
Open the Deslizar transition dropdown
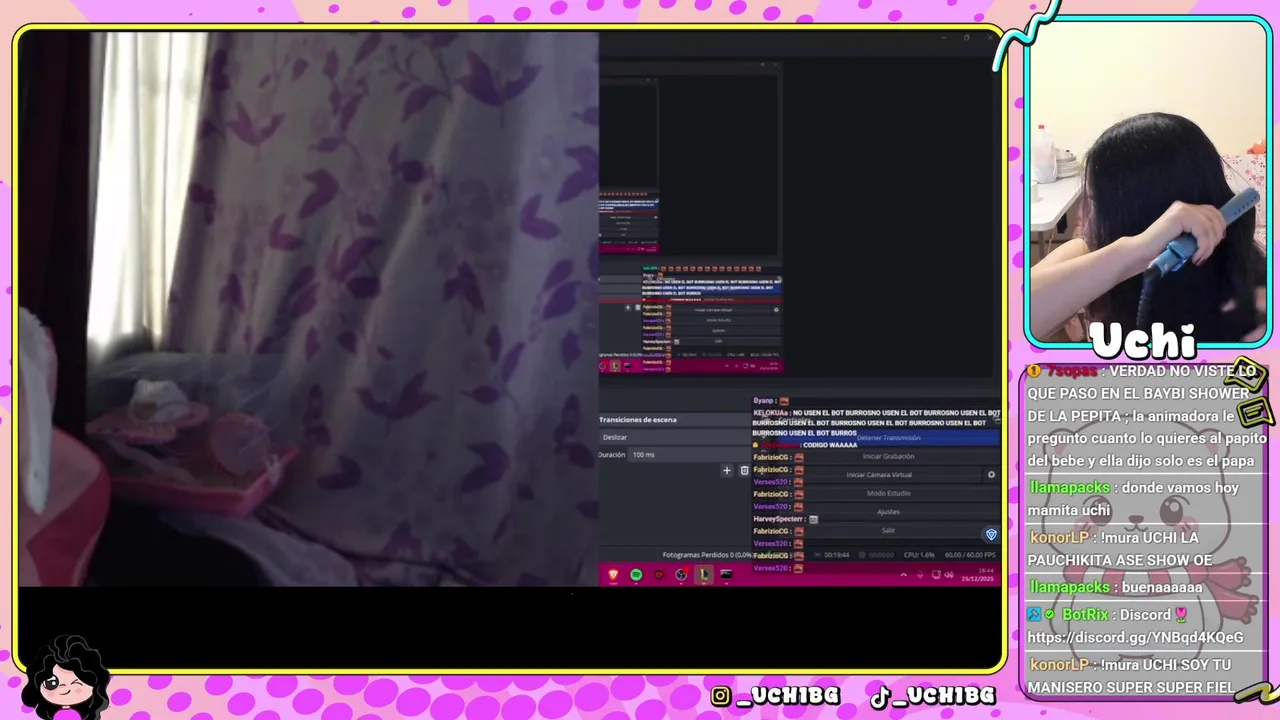(675, 437)
